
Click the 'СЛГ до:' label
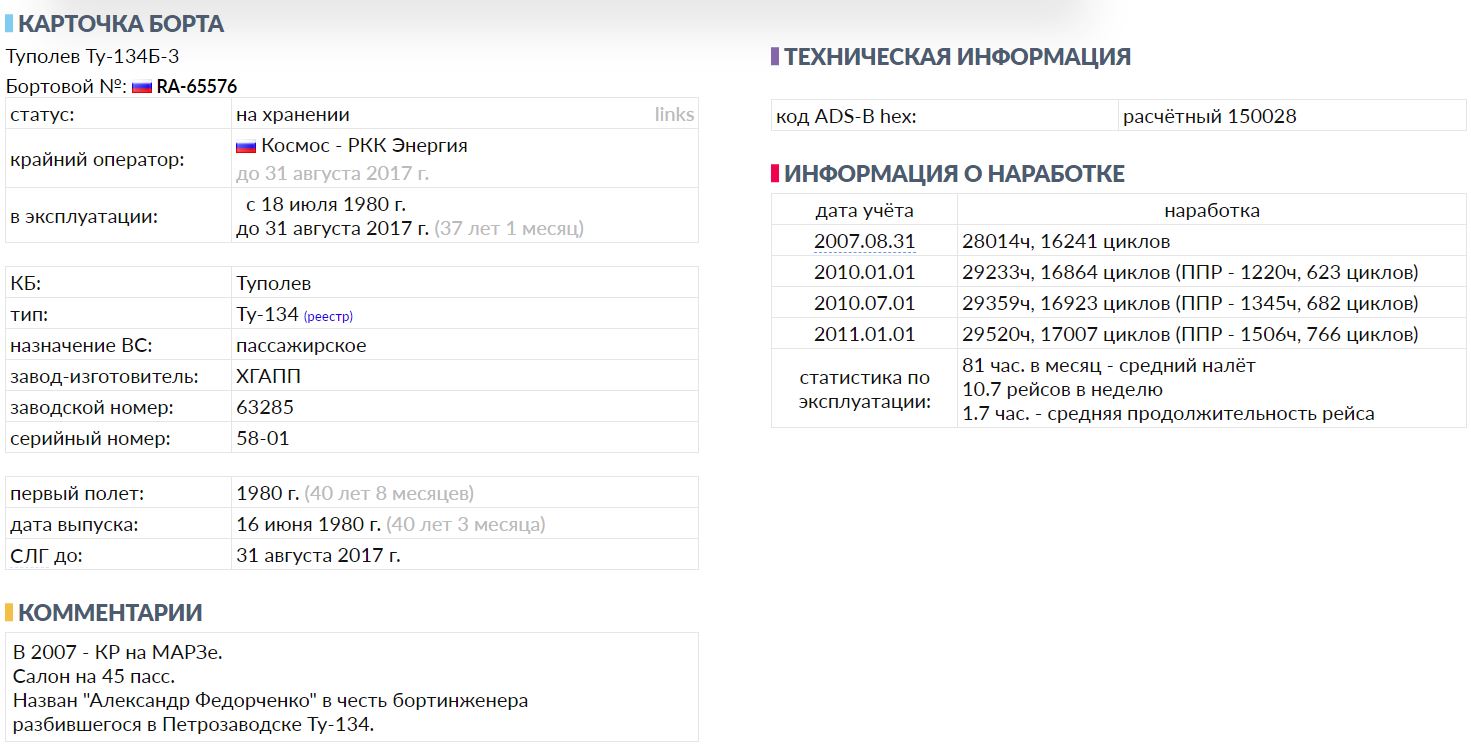(x=46, y=556)
